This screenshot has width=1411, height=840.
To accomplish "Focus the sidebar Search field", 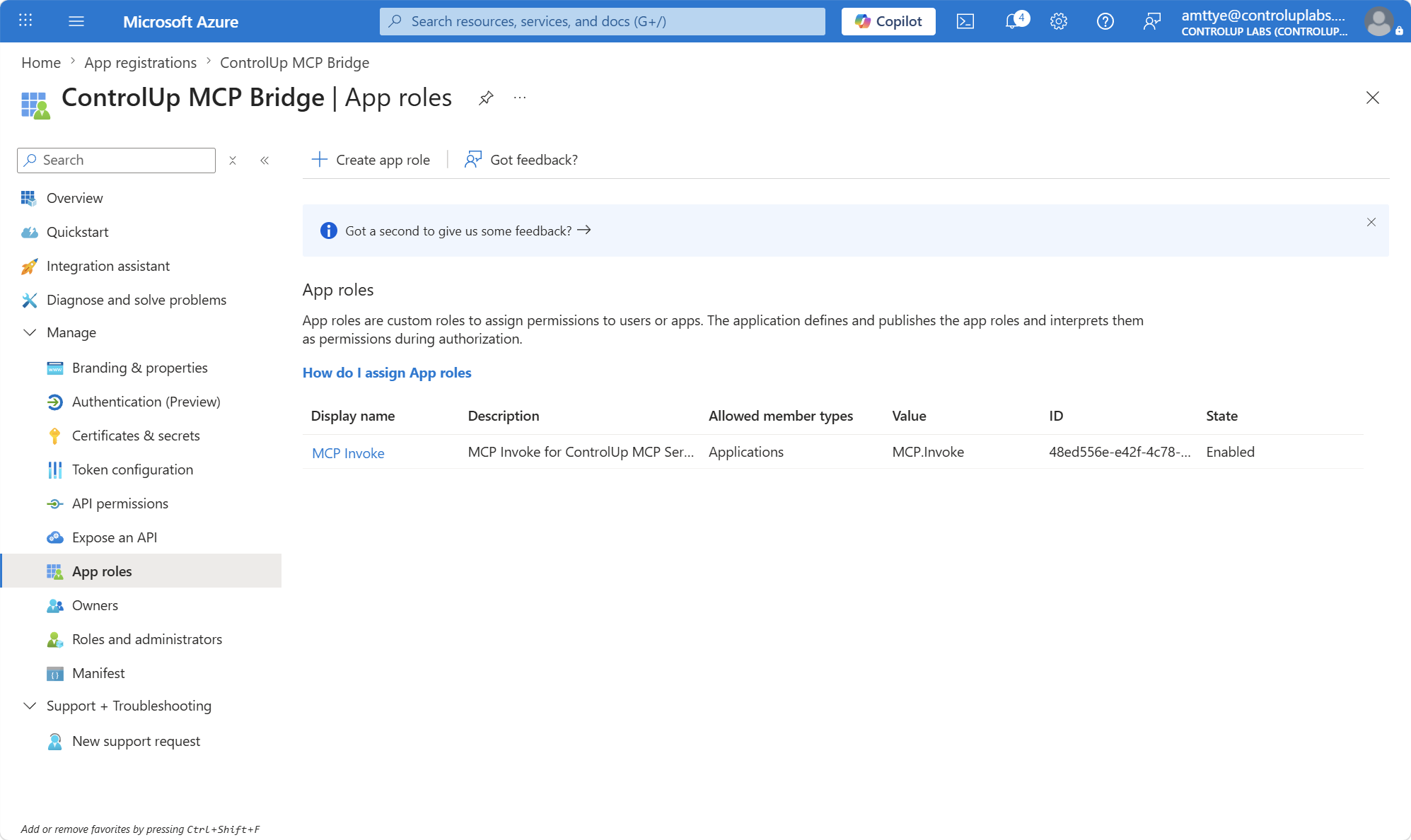I will (x=116, y=161).
